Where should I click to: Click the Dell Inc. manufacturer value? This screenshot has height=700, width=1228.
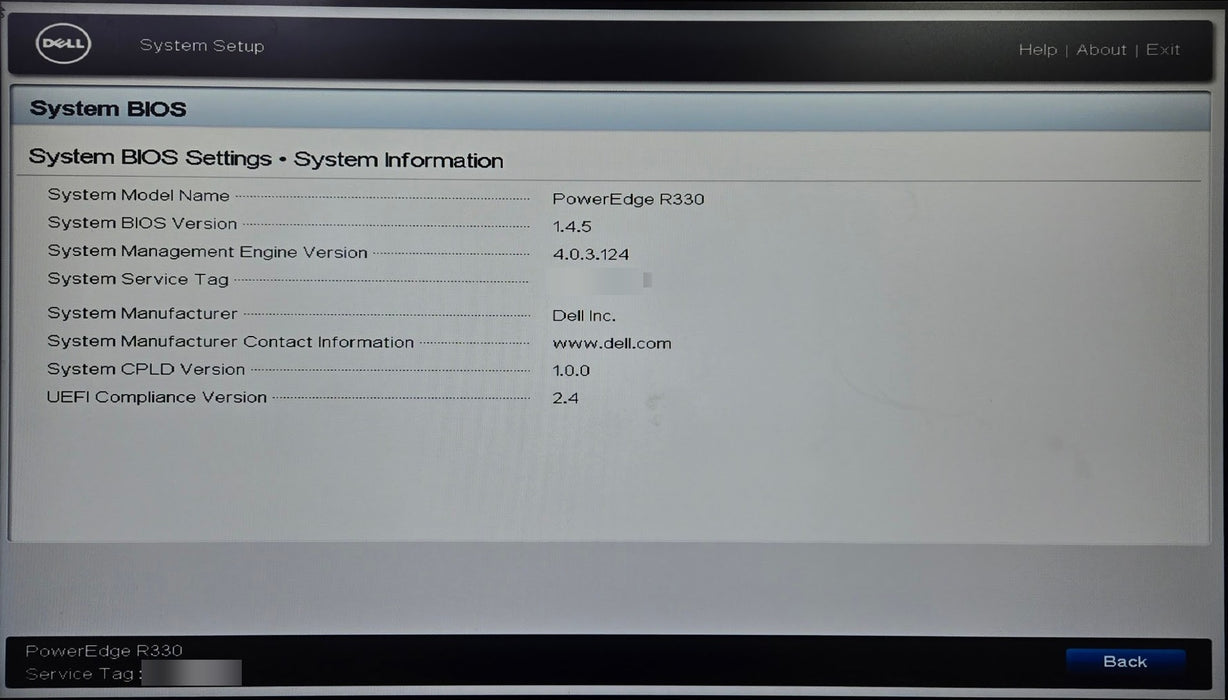coord(584,316)
